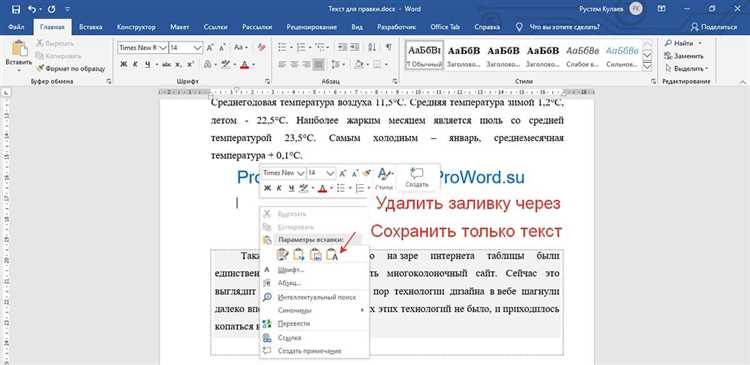Click the increase indent icon in the ribbon
Screen dimensions: 750x365
356,47
